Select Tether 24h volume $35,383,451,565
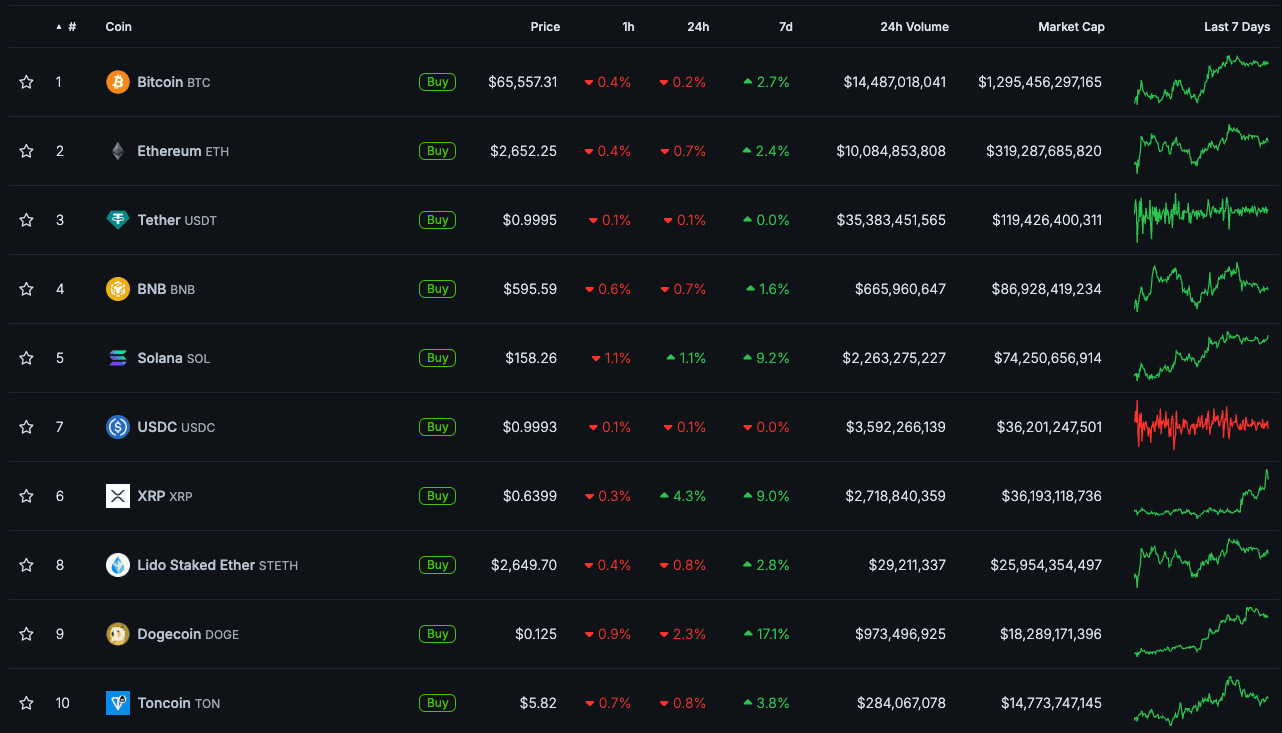Screen dimensions: 1282x733 pos(891,220)
